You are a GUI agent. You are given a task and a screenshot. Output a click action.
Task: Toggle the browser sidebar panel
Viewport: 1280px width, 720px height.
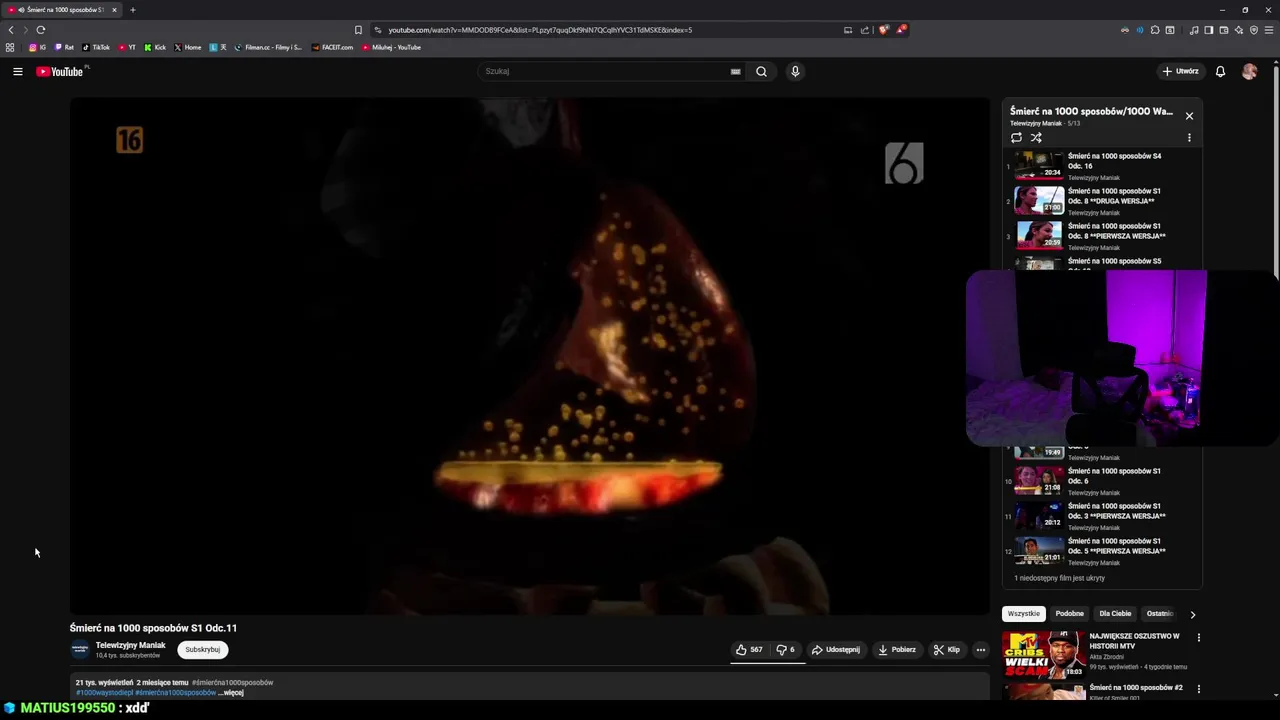tap(1208, 30)
